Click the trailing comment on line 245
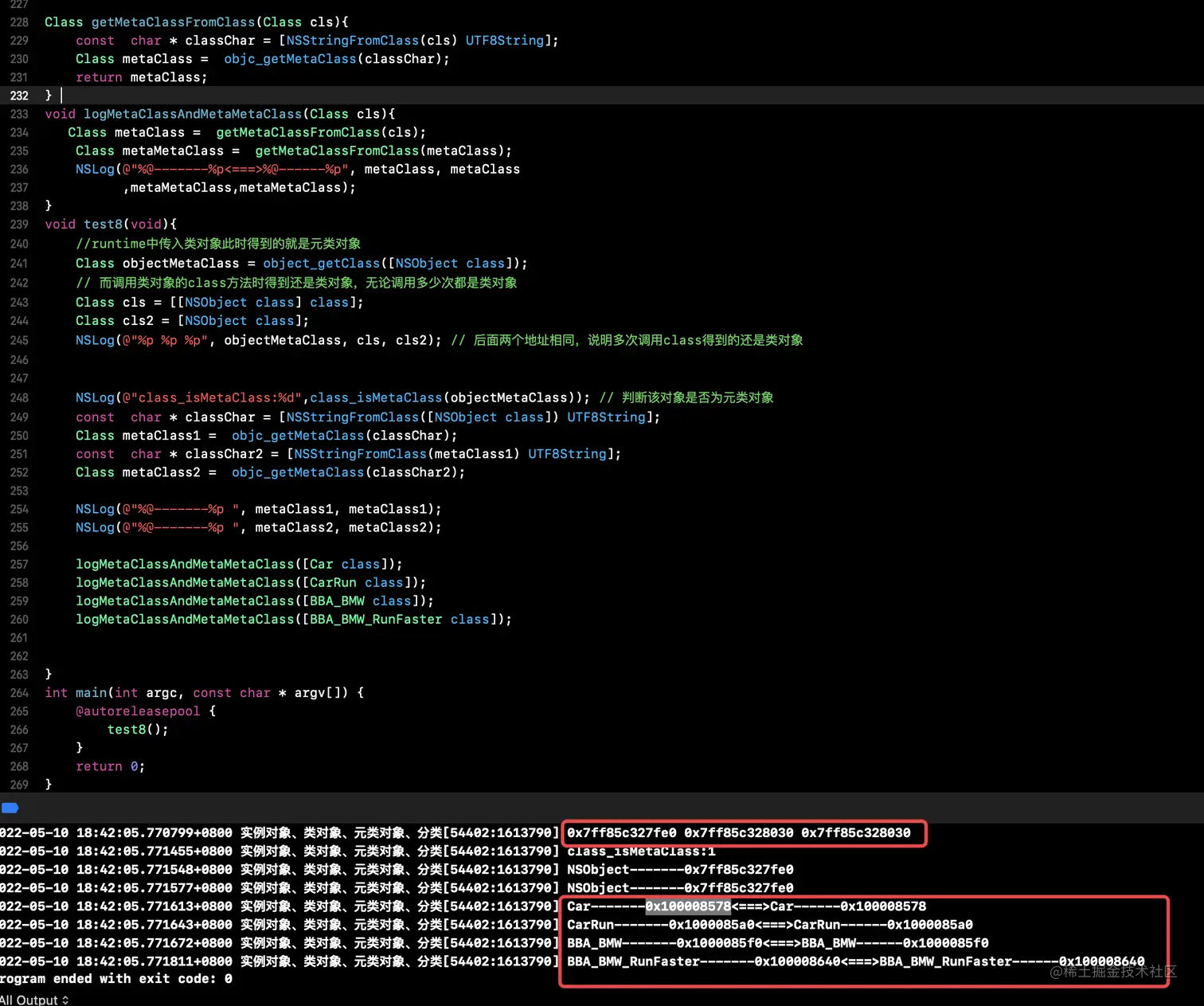The image size is (1204, 1006). point(627,340)
